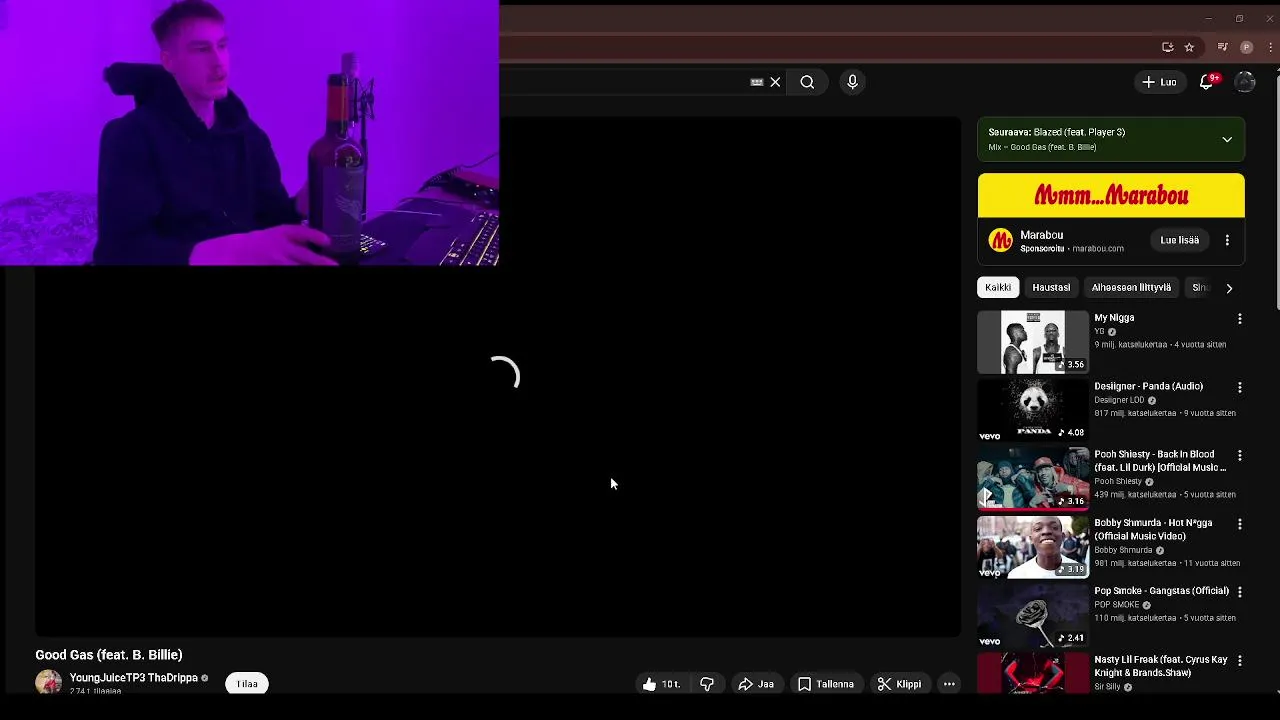The height and width of the screenshot is (720, 1280).
Task: Save video with Tallenna button
Action: pyautogui.click(x=826, y=684)
